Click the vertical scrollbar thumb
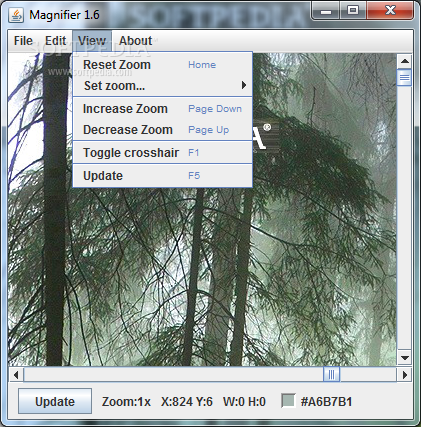Viewport: 421px width, 427px height. tap(405, 78)
